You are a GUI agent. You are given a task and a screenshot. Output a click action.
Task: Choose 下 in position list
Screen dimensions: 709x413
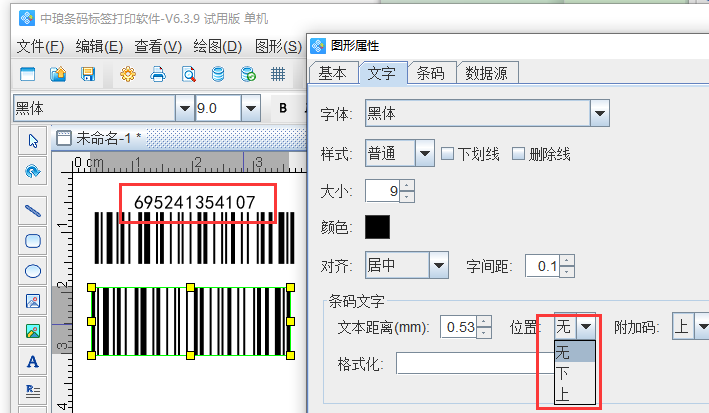(x=575, y=373)
